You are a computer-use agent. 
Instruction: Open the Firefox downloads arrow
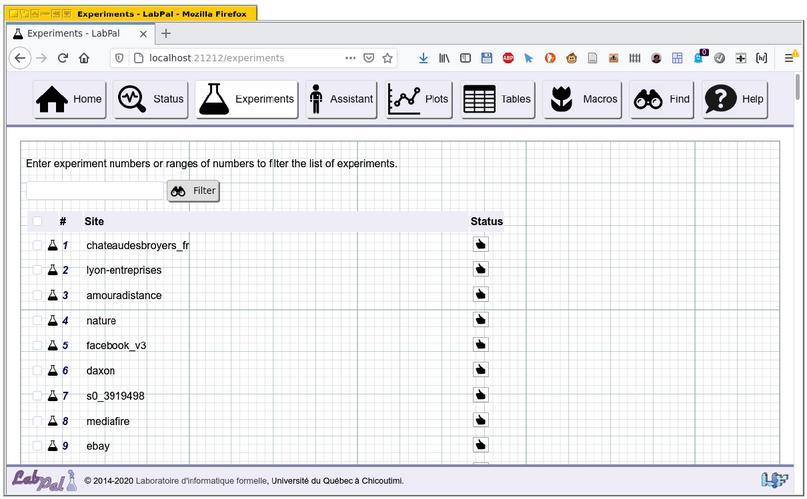[x=423, y=58]
